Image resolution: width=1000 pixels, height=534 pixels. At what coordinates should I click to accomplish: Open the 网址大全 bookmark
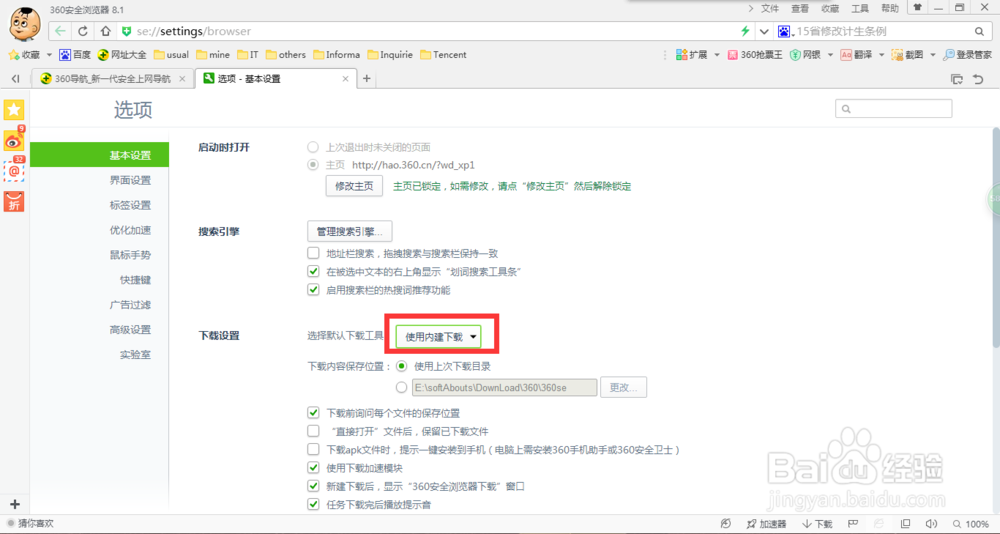122,55
